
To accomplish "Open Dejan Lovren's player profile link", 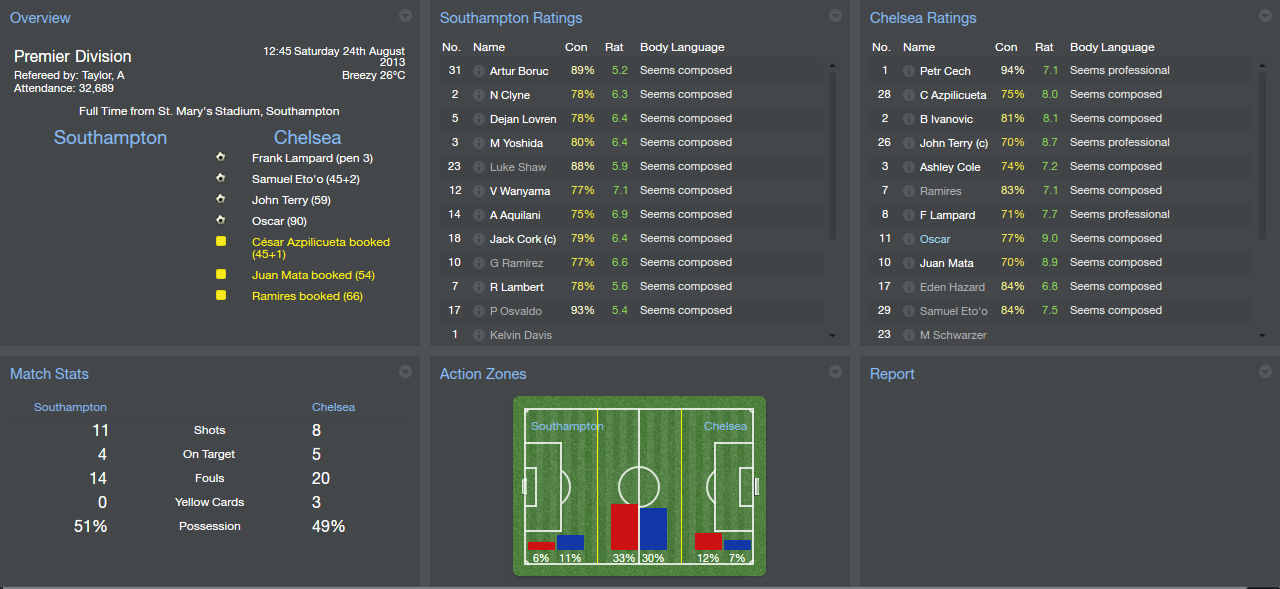I will (x=523, y=119).
